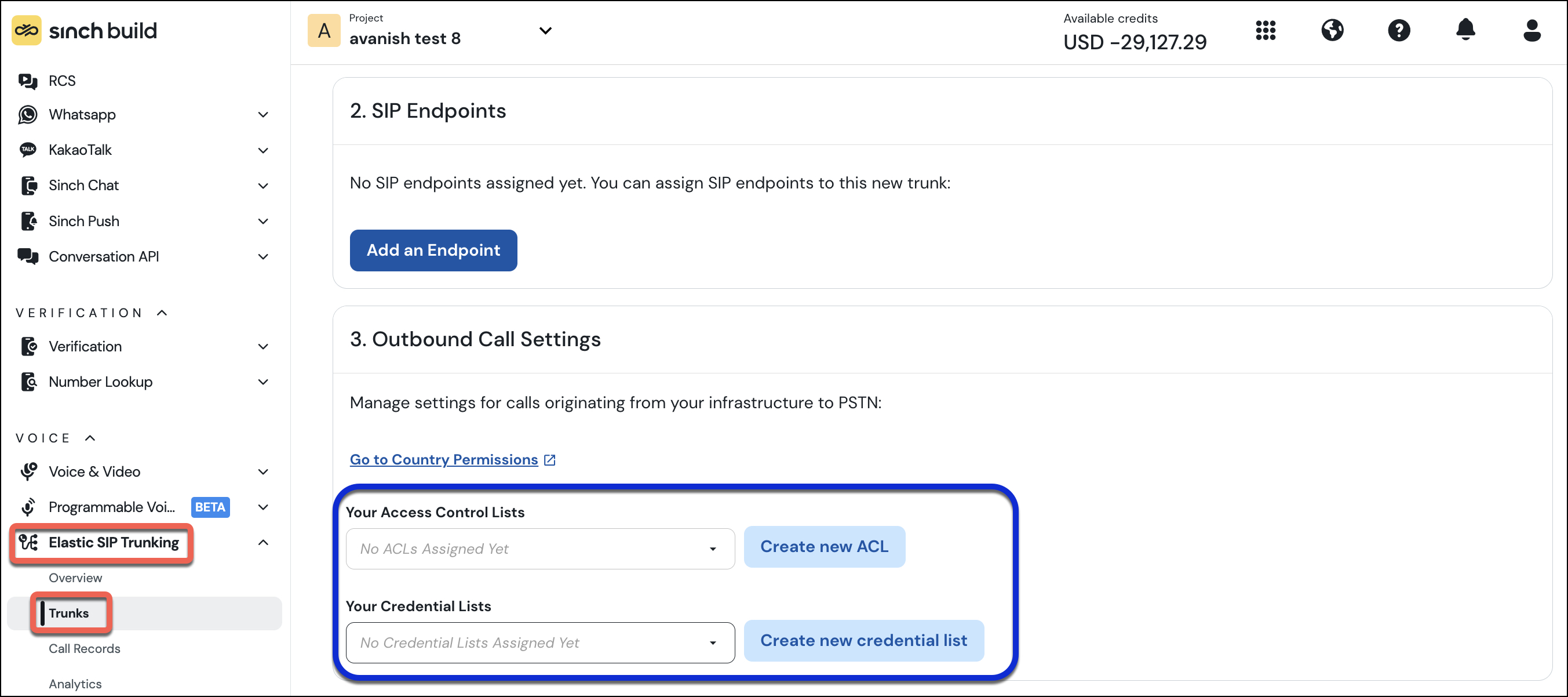Image resolution: width=1568 pixels, height=697 pixels.
Task: Open RCS in the sidebar
Action: pos(62,81)
